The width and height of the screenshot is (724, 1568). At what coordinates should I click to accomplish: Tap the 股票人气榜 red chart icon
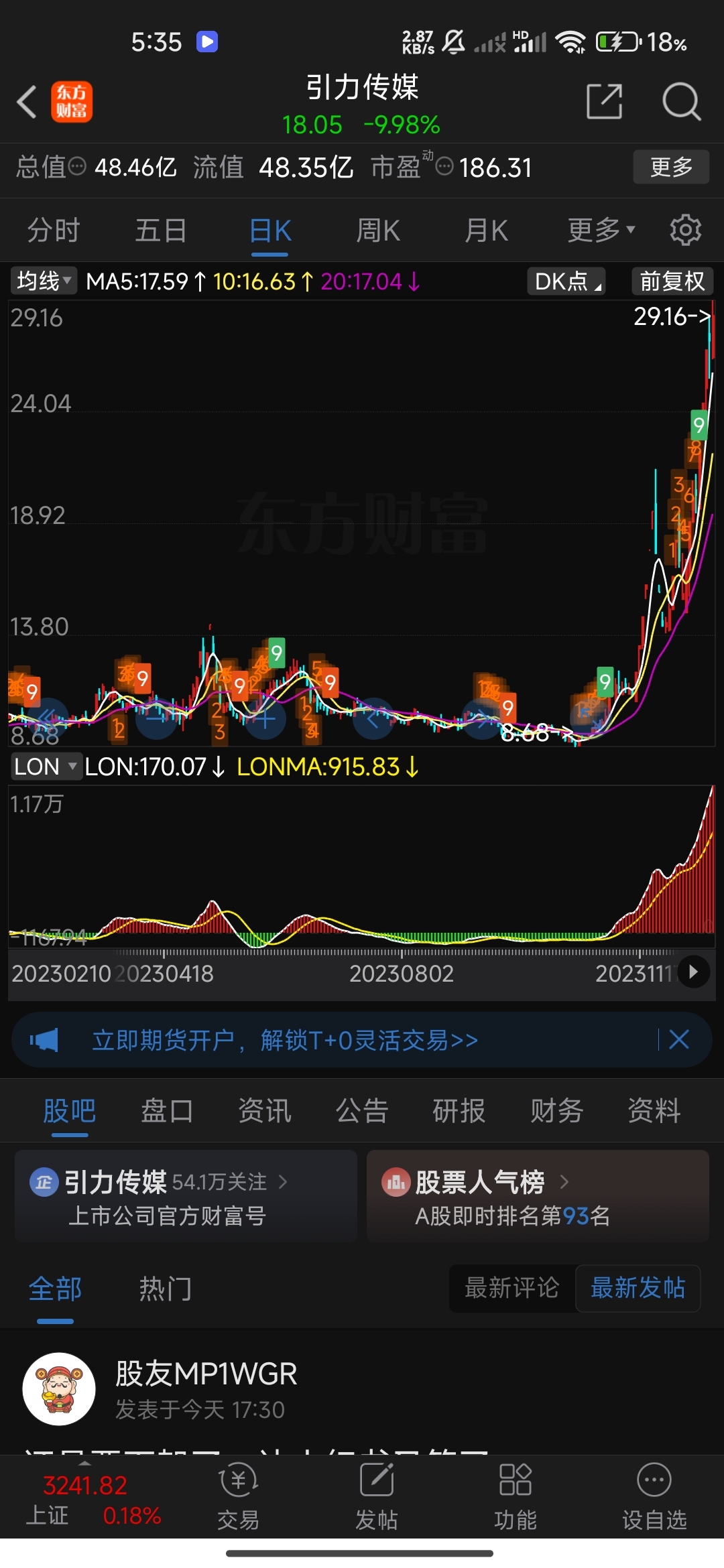[x=396, y=1182]
